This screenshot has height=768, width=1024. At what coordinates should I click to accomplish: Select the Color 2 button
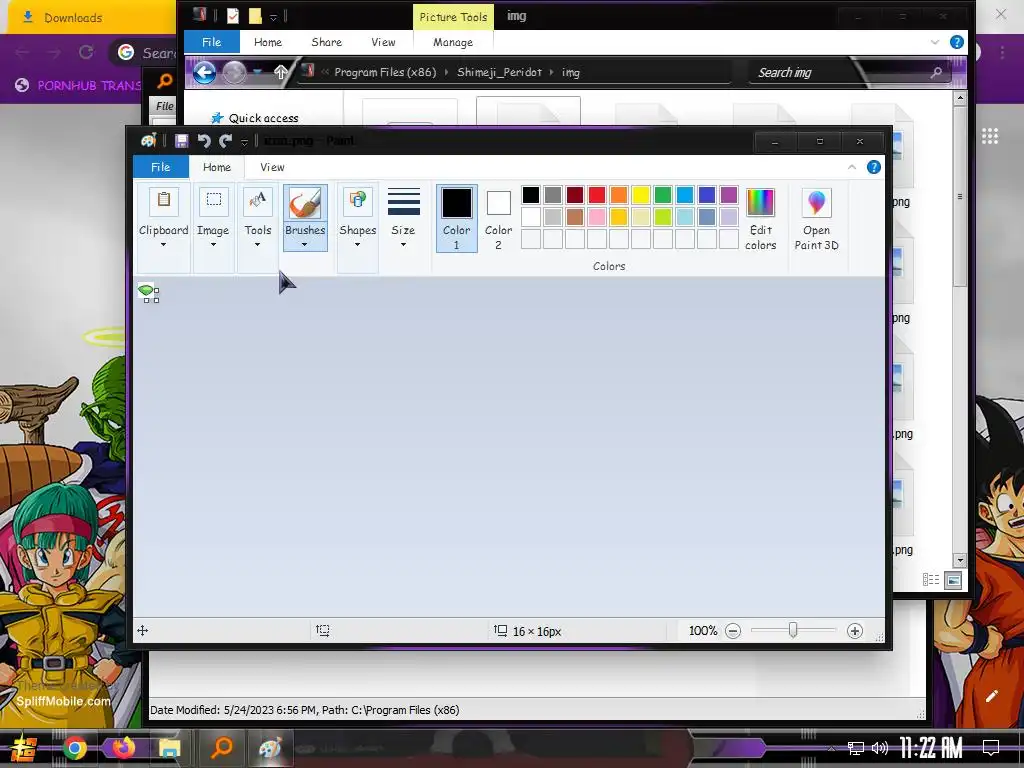(x=498, y=217)
